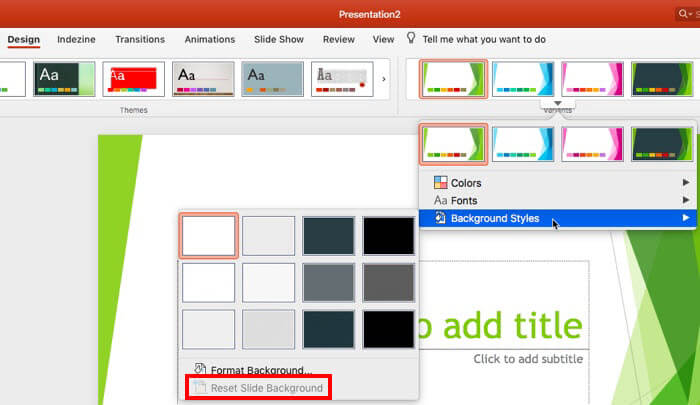The height and width of the screenshot is (405, 700).
Task: Click the Reset Slide Background icon
Action: click(x=200, y=387)
